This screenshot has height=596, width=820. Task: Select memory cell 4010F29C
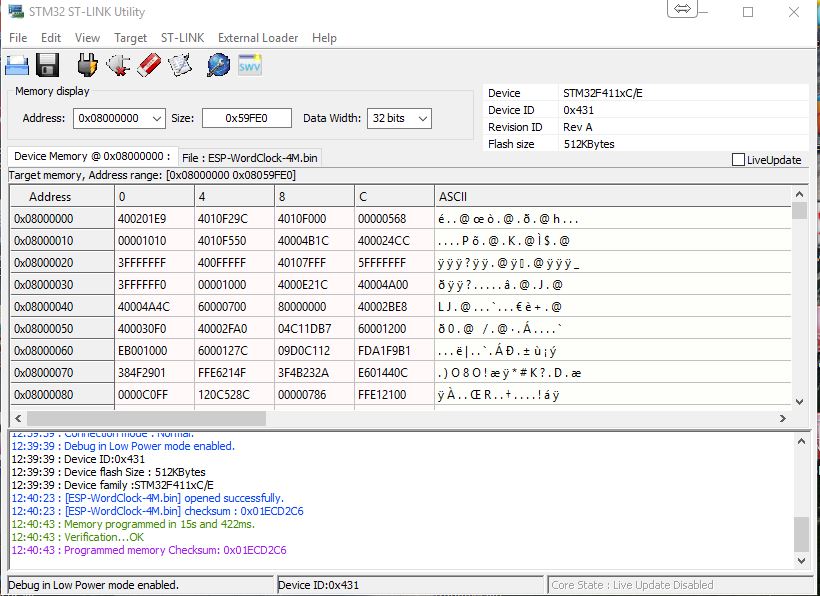(234, 219)
